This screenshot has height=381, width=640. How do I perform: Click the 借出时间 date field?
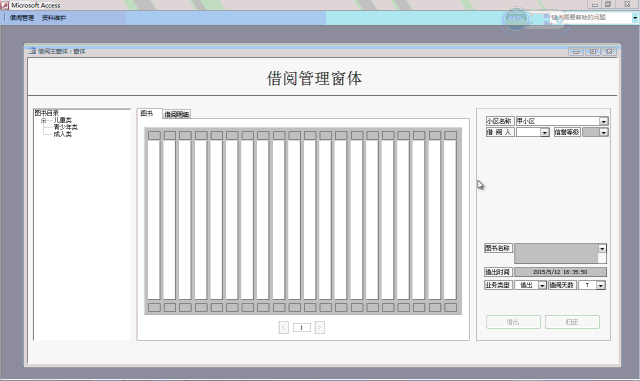pyautogui.click(x=560, y=272)
